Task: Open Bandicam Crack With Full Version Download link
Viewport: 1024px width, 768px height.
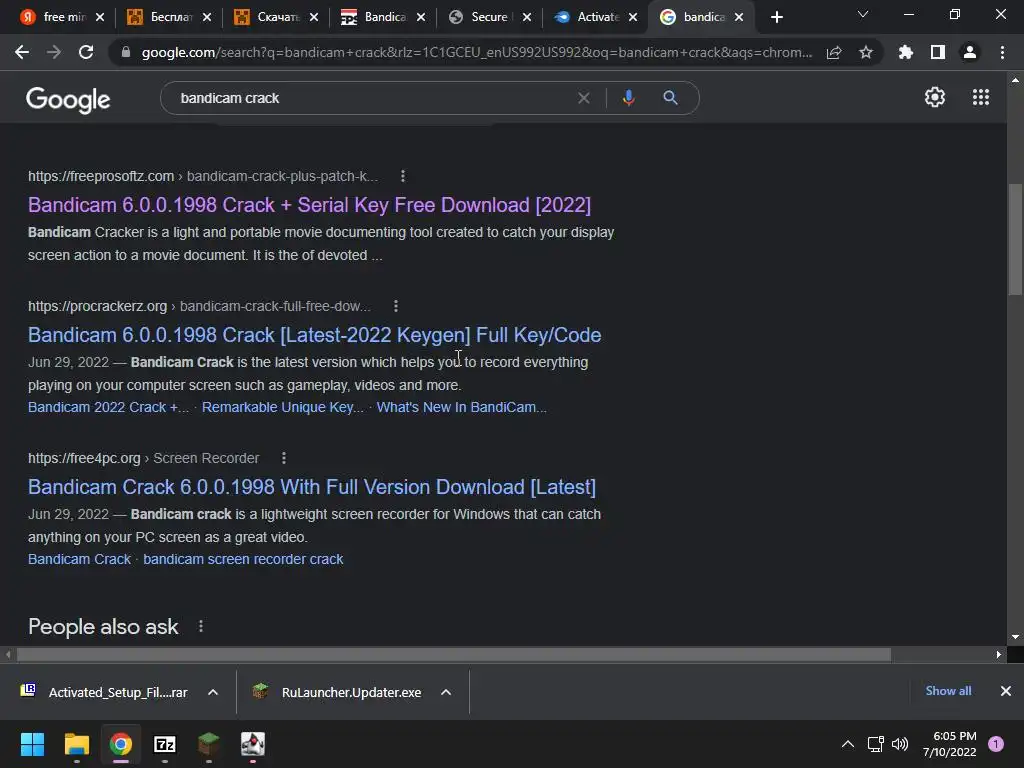Action: (x=312, y=487)
